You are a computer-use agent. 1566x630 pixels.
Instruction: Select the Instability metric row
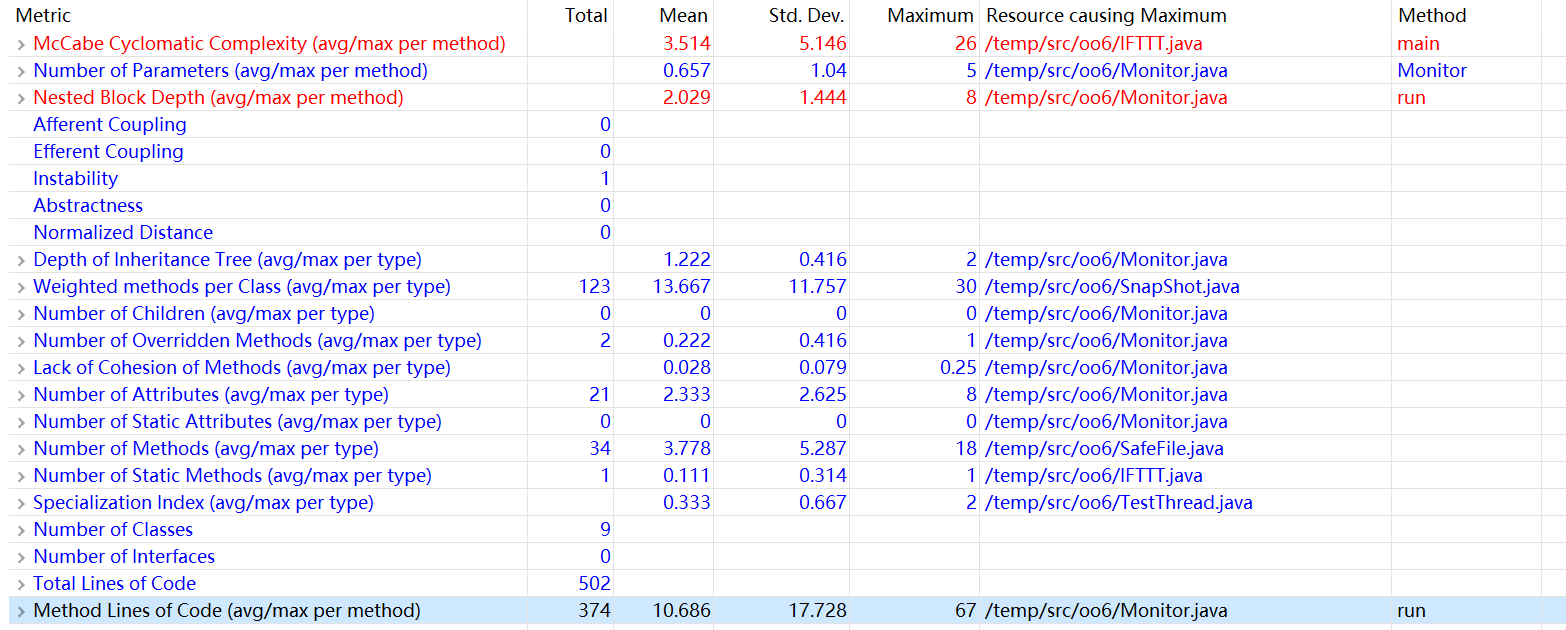point(75,179)
